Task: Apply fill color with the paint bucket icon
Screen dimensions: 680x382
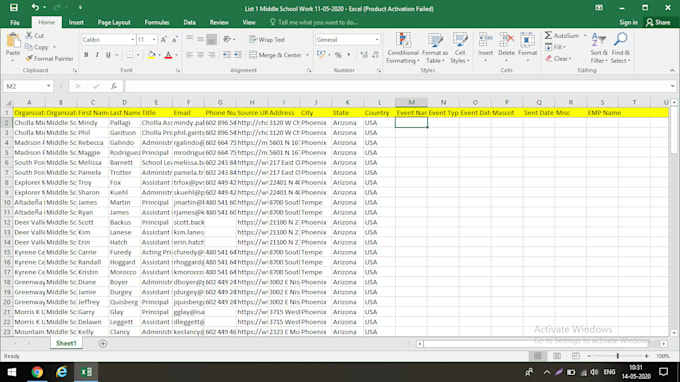Action: click(151, 55)
